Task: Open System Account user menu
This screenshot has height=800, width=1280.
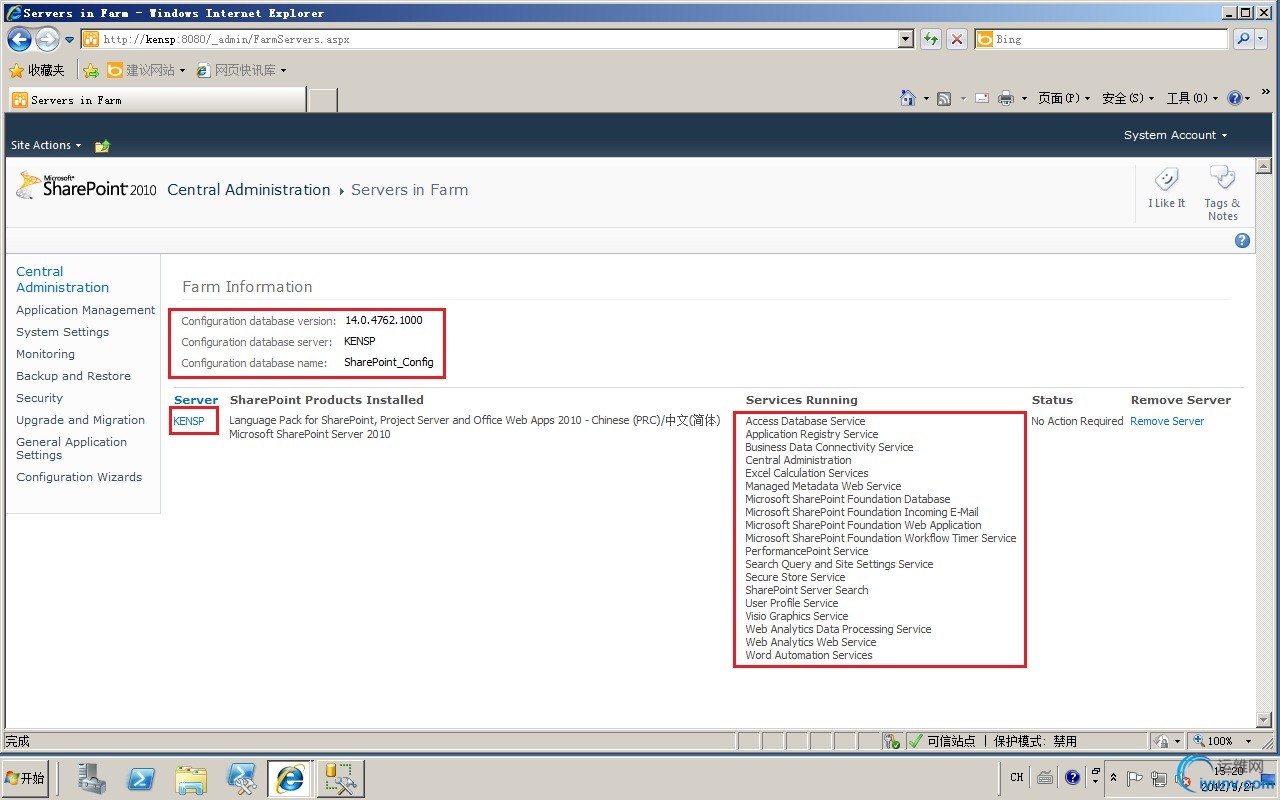Action: pyautogui.click(x=1175, y=135)
